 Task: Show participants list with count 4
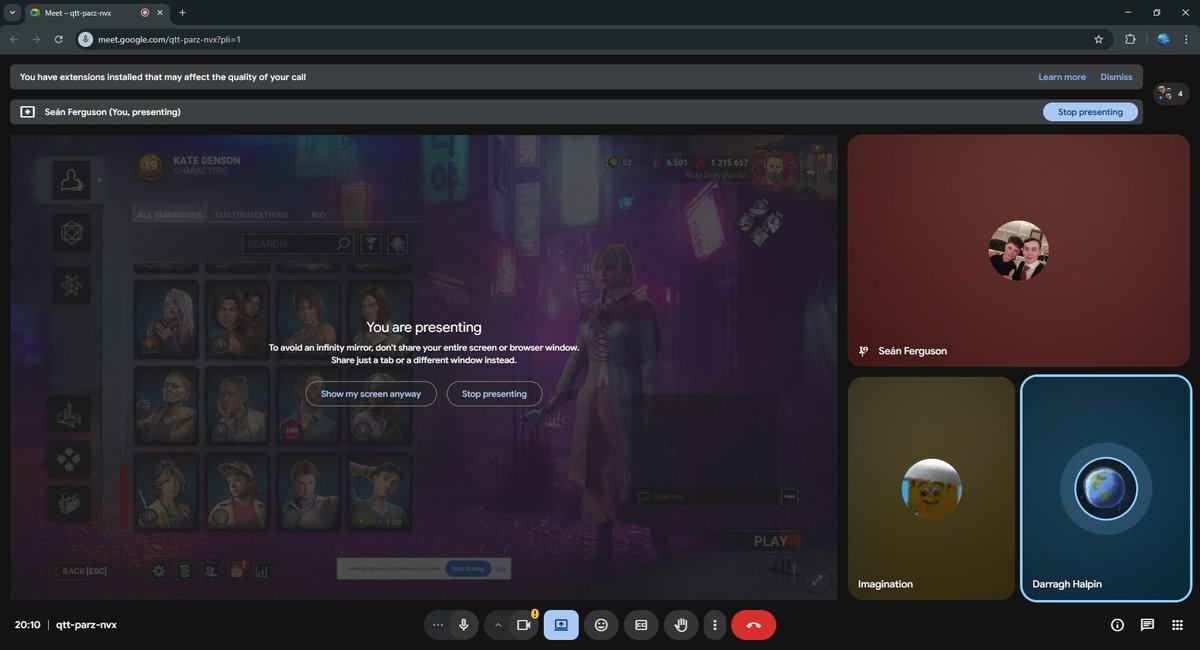1170,93
